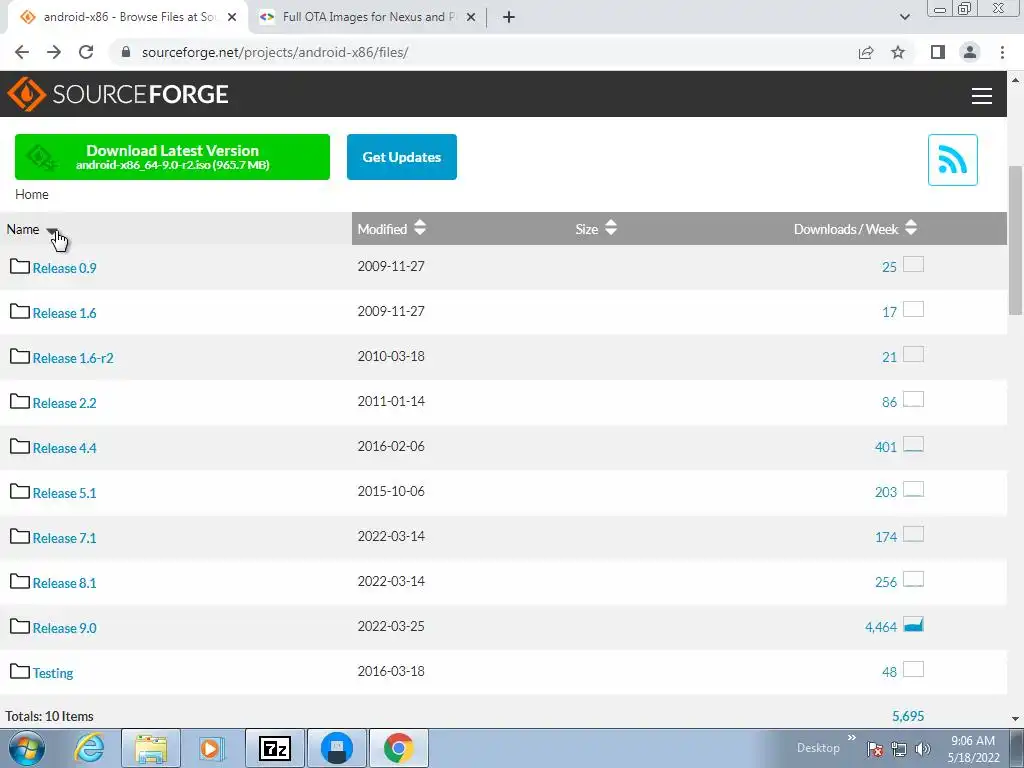Select the date text 2022-03-25
Viewport: 1024px width, 768px height.
[391, 626]
